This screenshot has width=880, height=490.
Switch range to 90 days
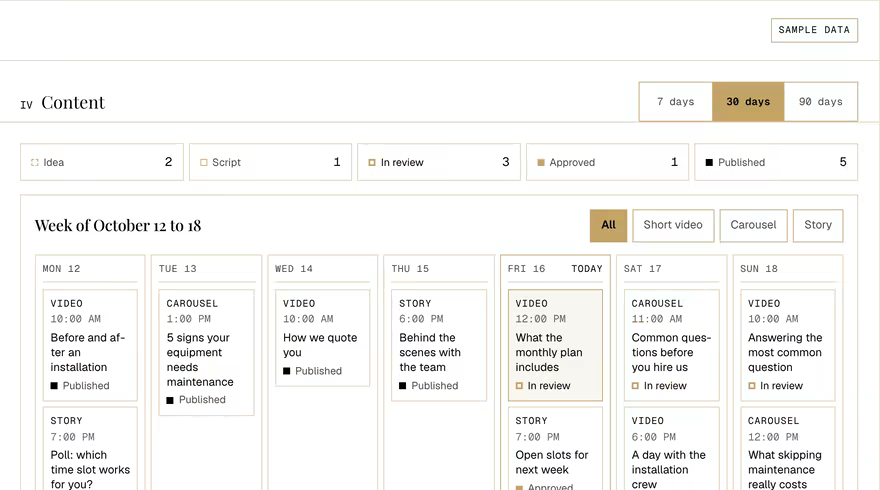click(821, 102)
